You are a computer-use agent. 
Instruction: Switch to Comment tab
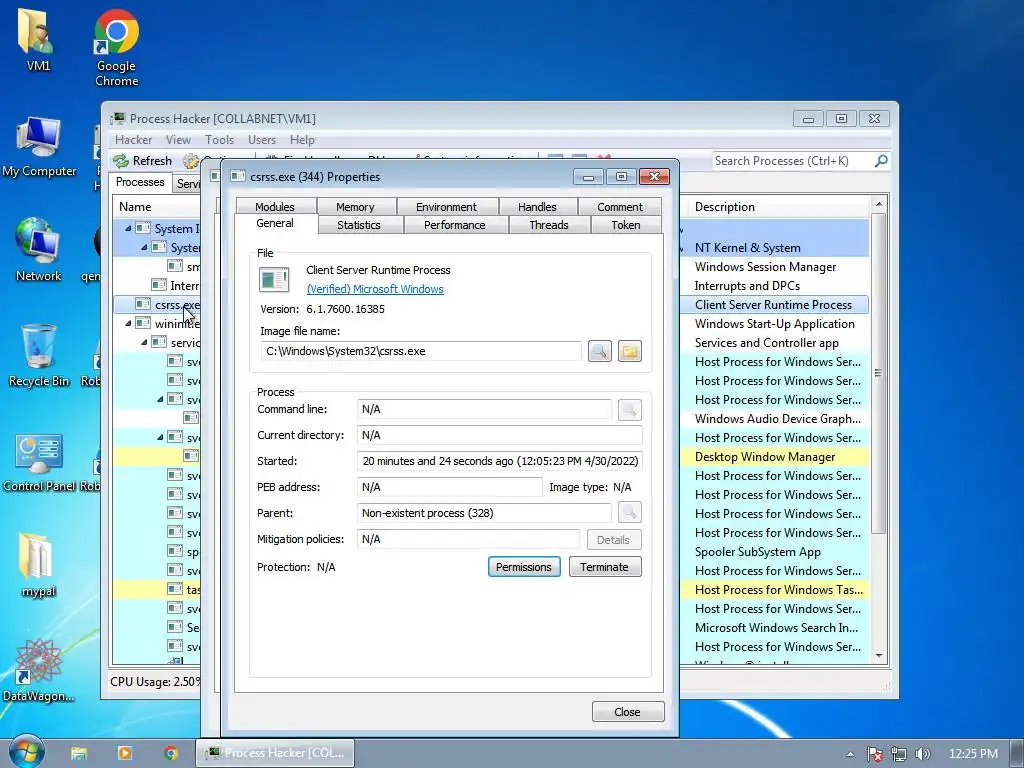pos(620,206)
